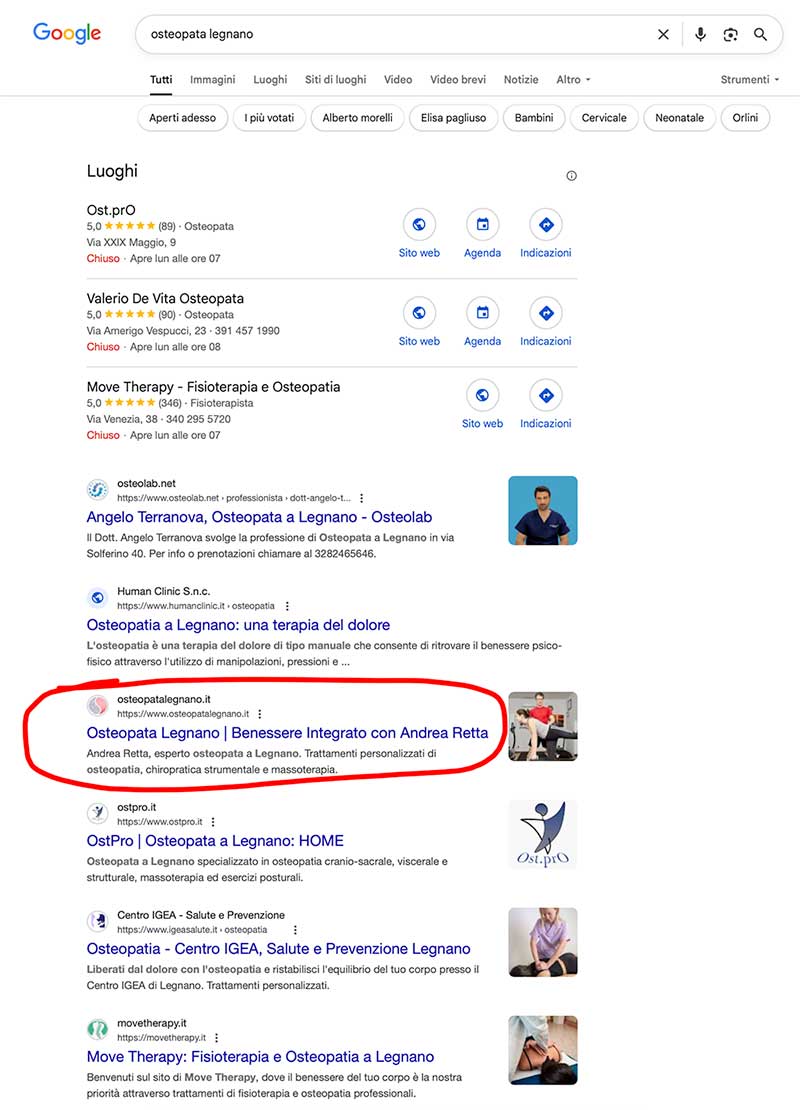Switch to the Immagini tab

point(212,79)
